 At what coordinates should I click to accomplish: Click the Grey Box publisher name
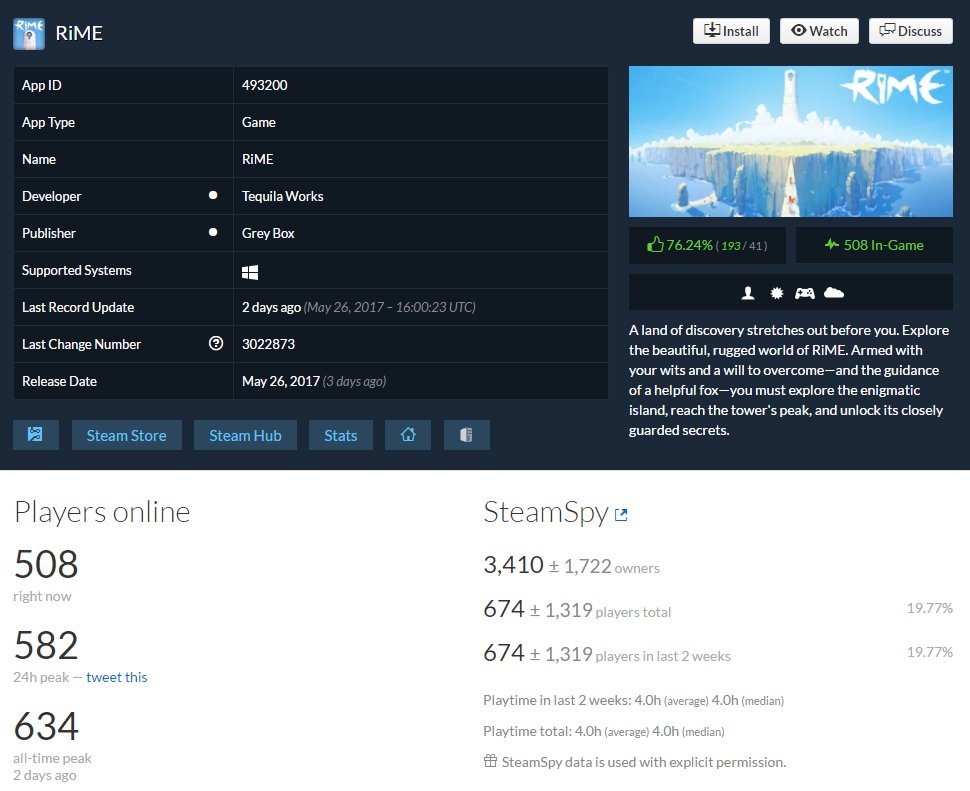pyautogui.click(x=268, y=233)
